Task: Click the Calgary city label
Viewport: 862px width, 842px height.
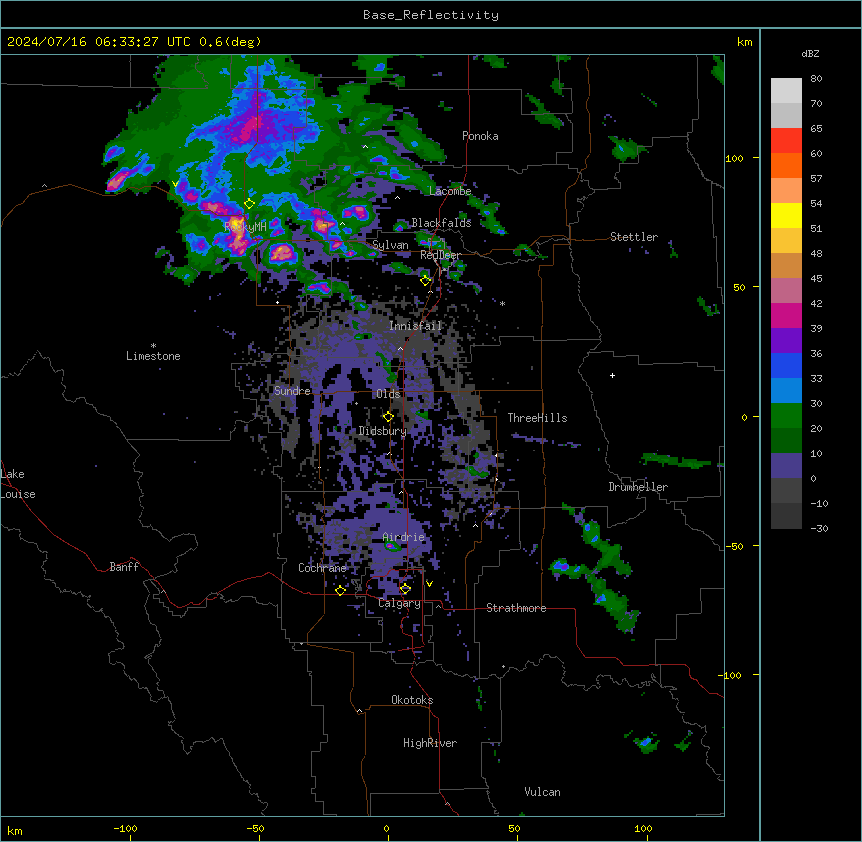Action: click(x=399, y=603)
